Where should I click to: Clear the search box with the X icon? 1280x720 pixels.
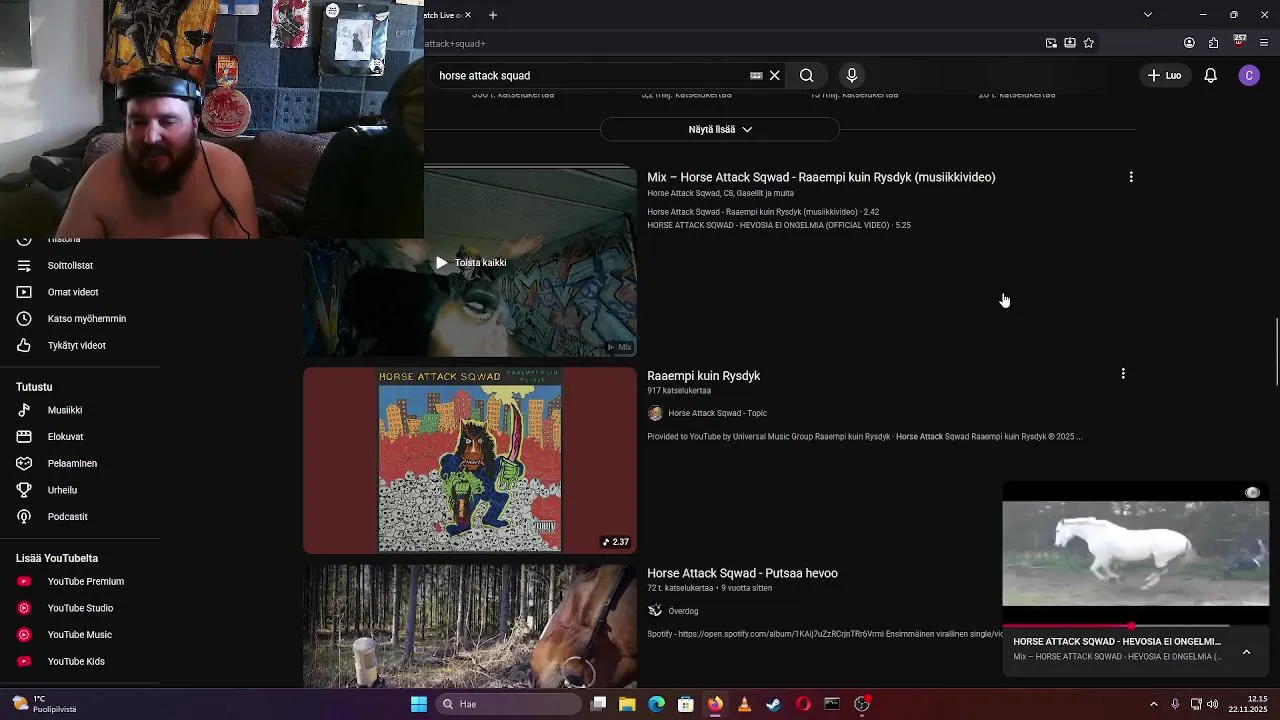point(774,75)
